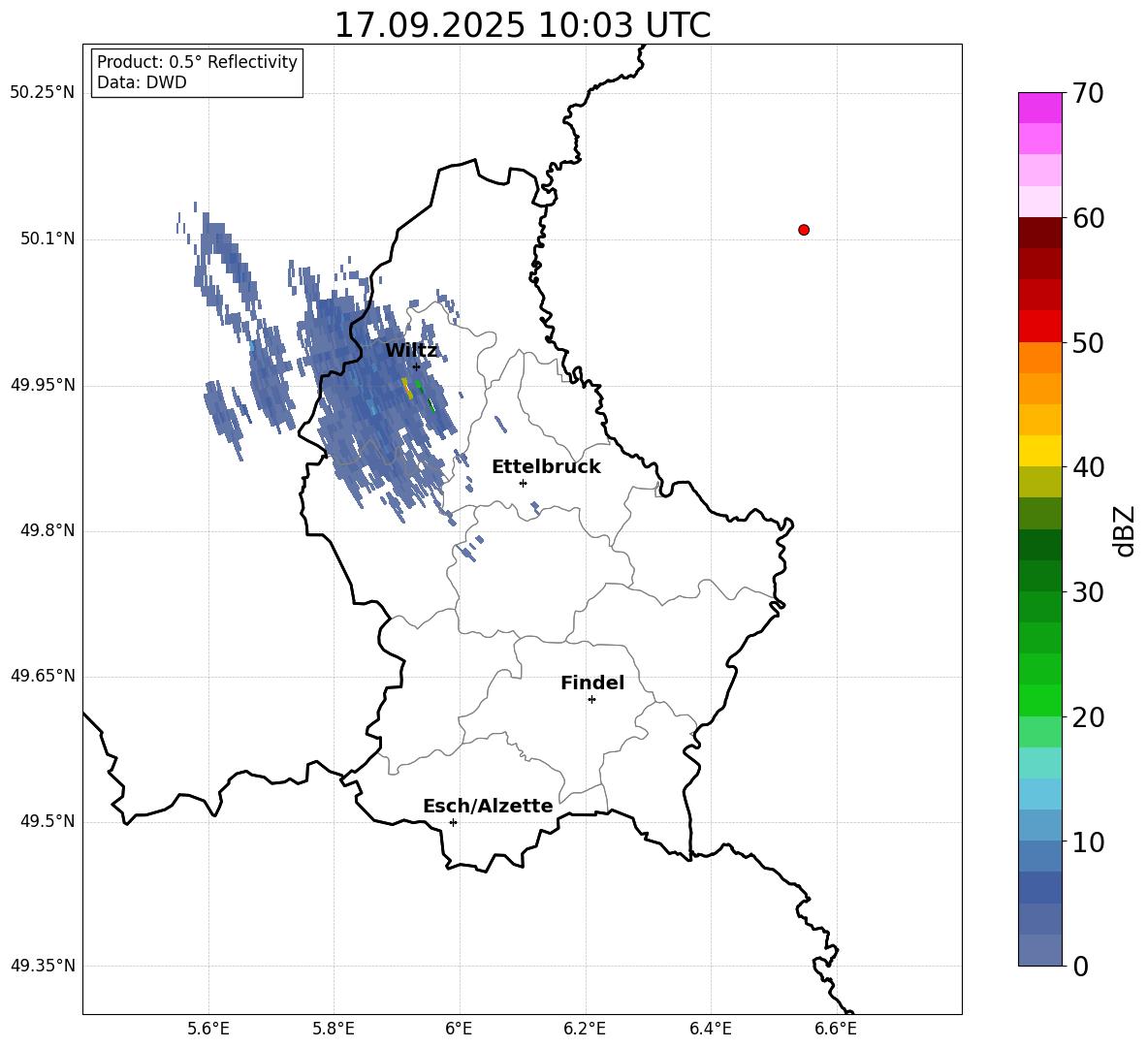Click the Ettelbruck city label
This screenshot has height=1048, width=1148.
(546, 467)
